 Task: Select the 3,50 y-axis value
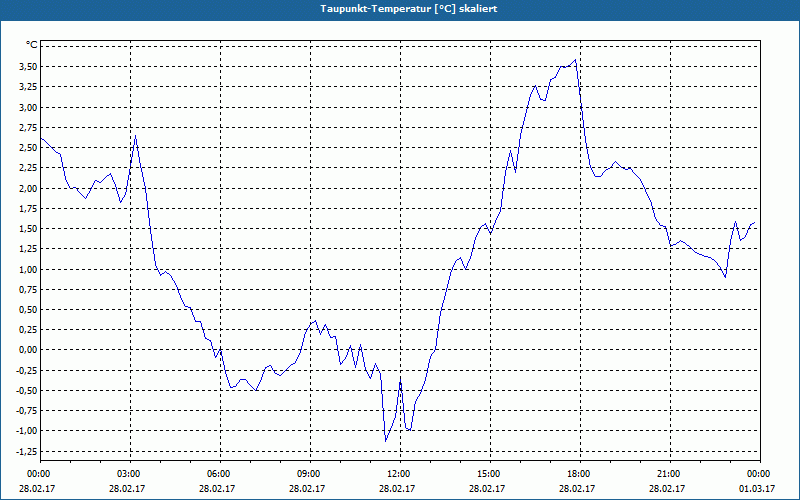28,67
